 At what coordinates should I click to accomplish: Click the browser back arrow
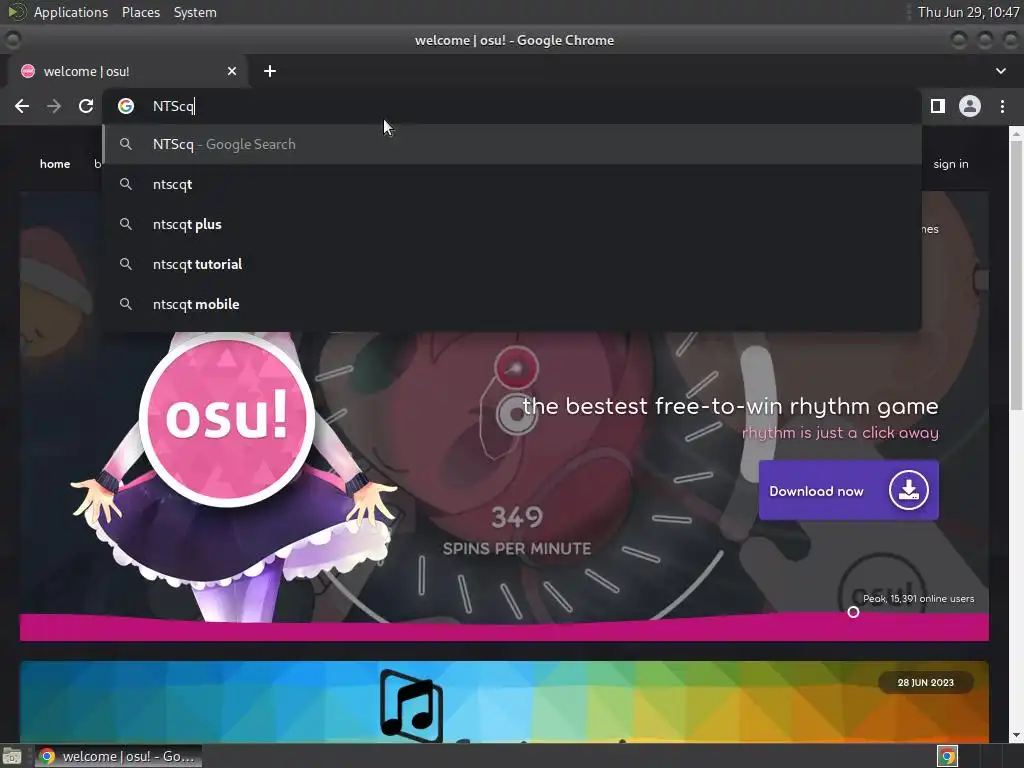point(22,106)
